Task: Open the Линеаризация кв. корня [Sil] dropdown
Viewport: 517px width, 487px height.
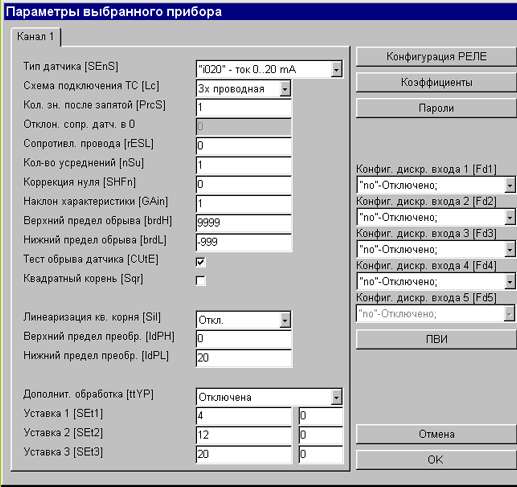Action: 244,320
